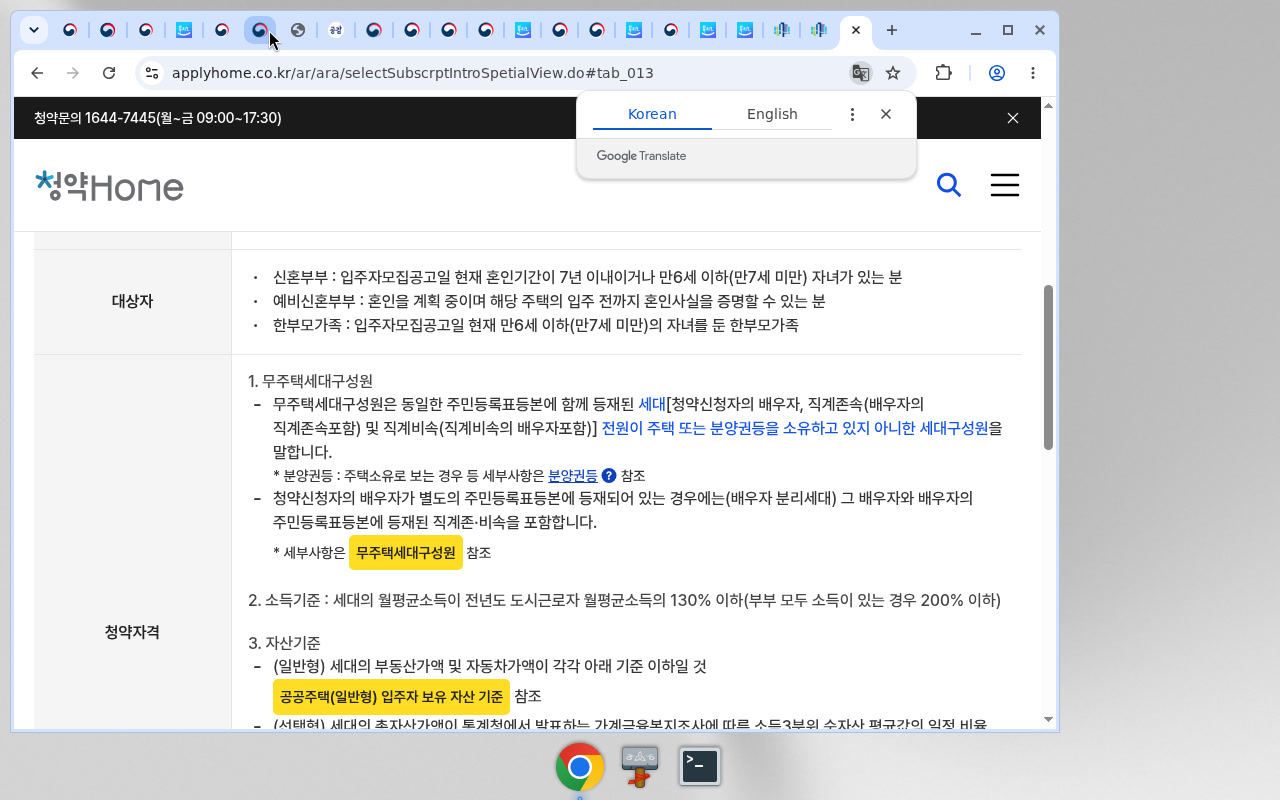Click the scrollbar down arrow
This screenshot has width=1280, height=800.
[1048, 719]
